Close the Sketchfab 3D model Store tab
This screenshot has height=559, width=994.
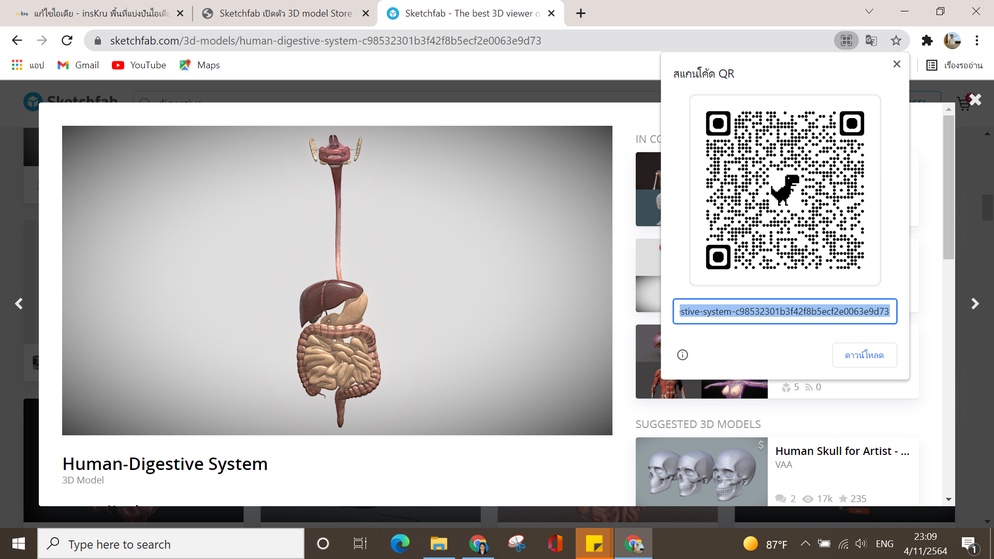point(366,13)
